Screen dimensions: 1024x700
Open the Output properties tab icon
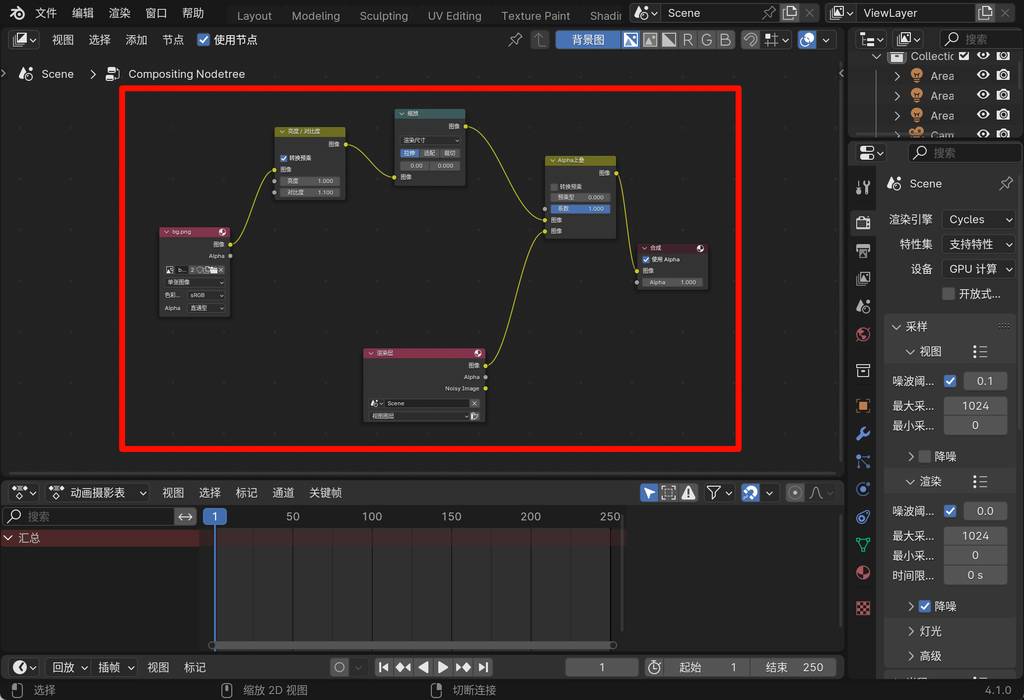pos(863,250)
